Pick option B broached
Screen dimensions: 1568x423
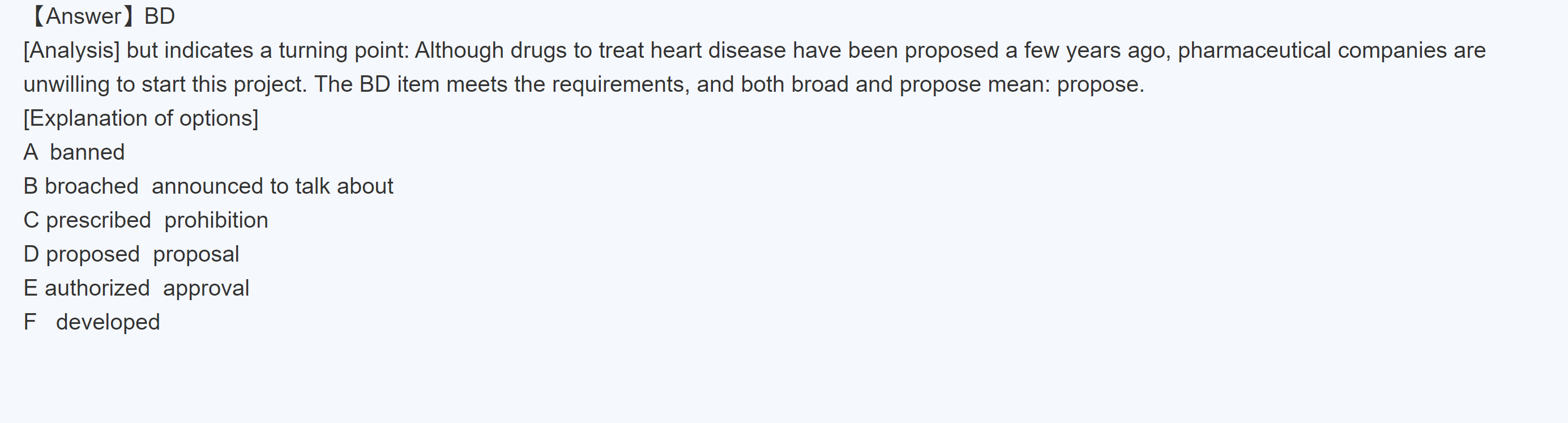(x=81, y=186)
